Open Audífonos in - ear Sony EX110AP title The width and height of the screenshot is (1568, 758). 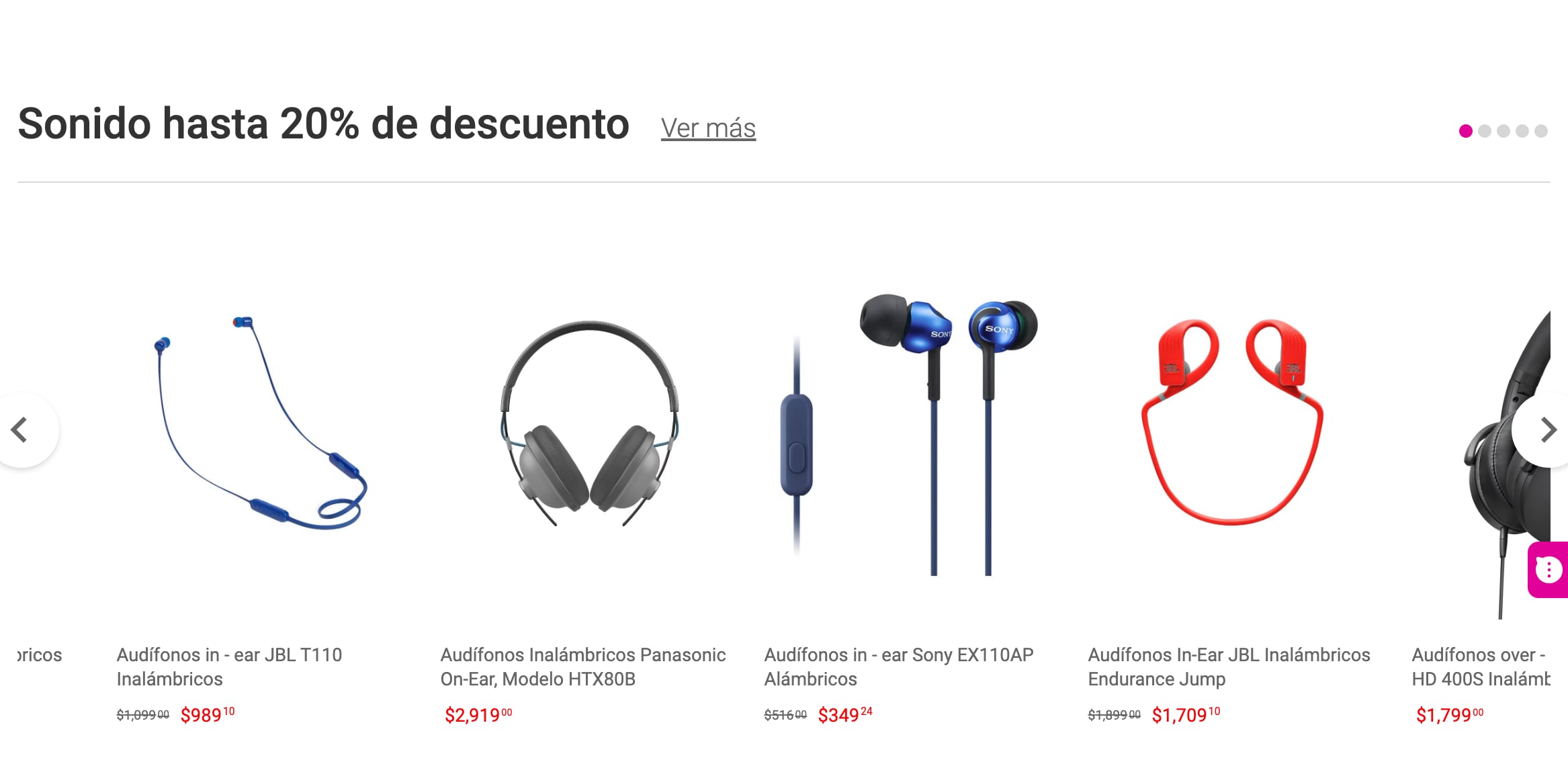899,667
